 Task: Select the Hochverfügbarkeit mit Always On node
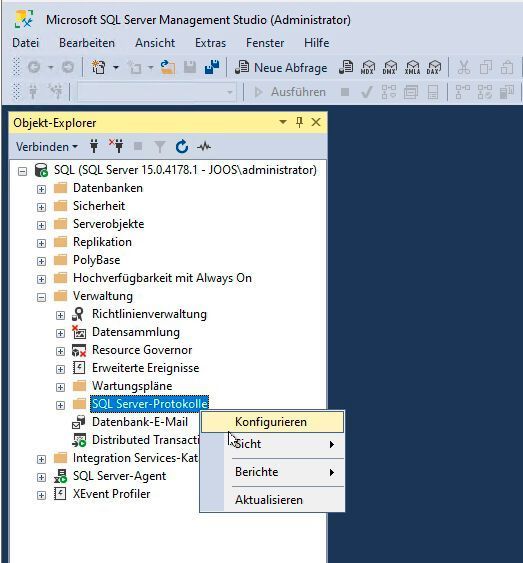tap(162, 278)
